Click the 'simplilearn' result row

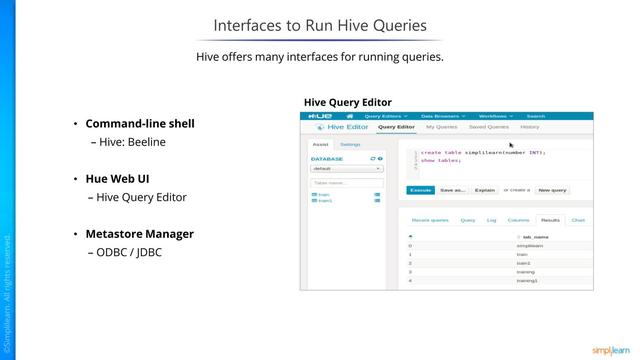500,246
